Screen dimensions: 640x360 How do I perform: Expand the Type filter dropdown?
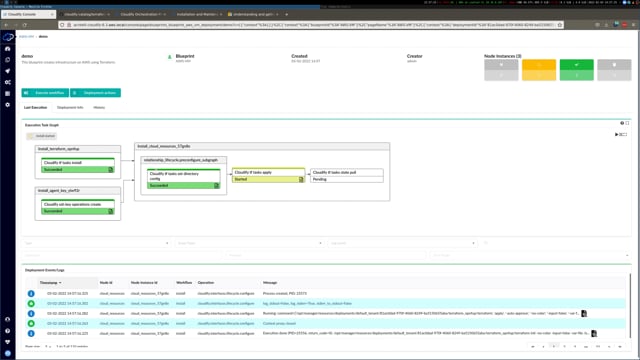click(x=97, y=243)
